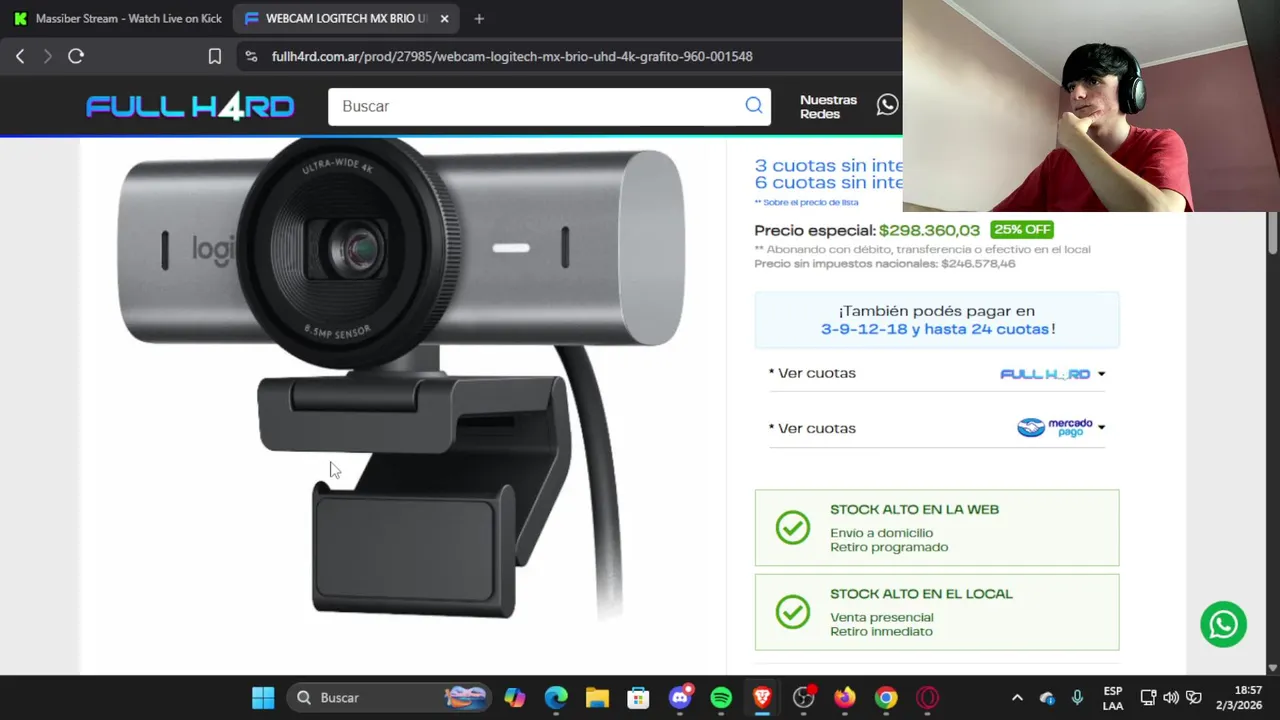
Task: Open the volume control in tray
Action: 1170,698
